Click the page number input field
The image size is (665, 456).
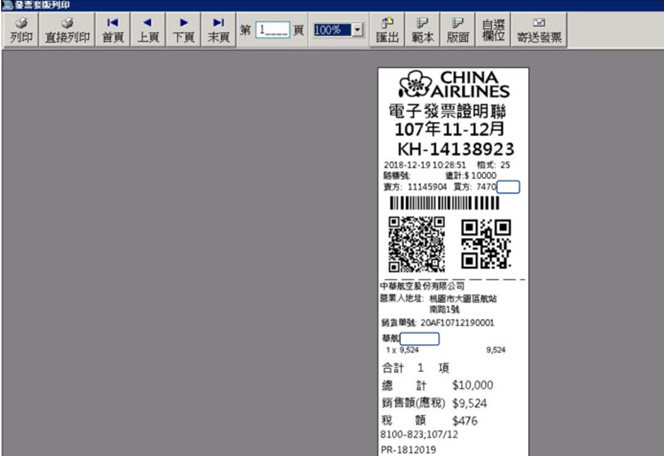tap(272, 31)
